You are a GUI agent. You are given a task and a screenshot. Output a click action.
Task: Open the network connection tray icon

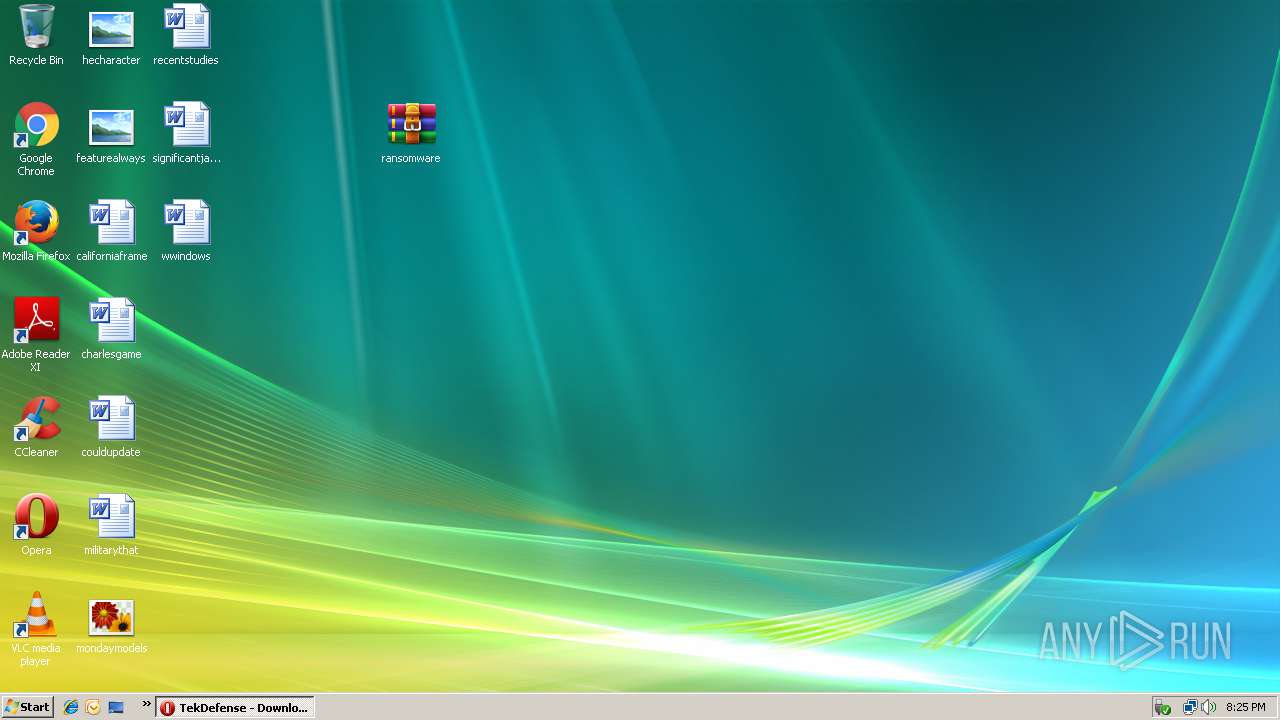[x=1190, y=707]
